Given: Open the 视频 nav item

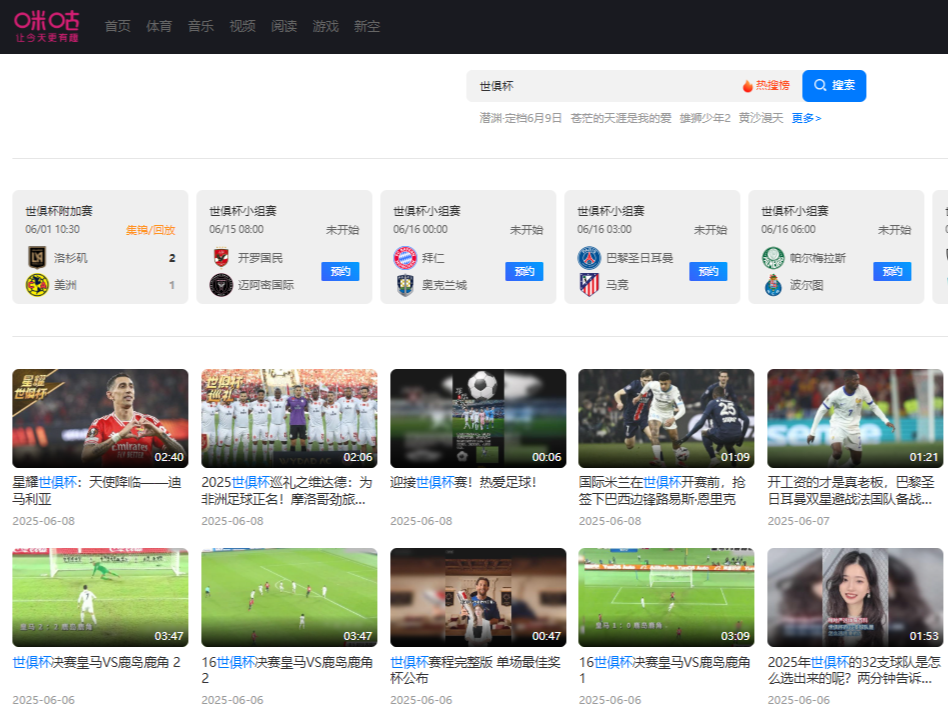Looking at the screenshot, I should pyautogui.click(x=242, y=26).
